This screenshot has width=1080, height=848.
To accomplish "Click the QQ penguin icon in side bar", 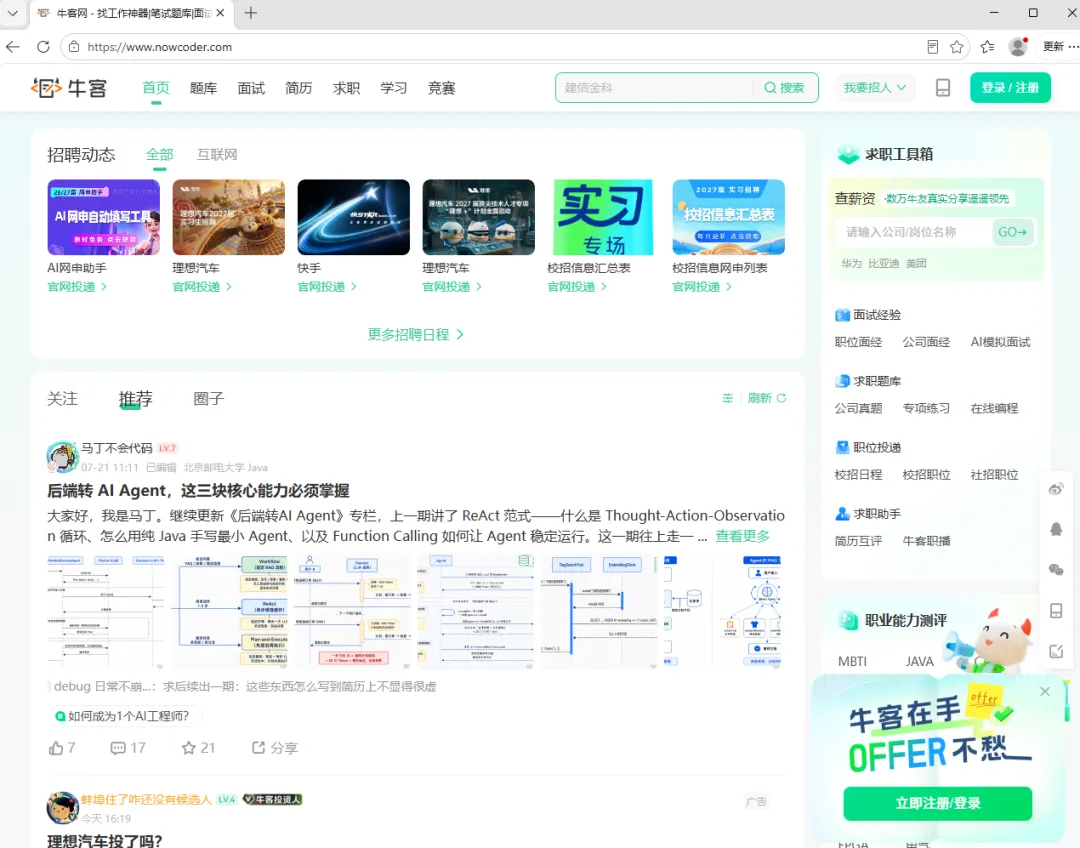I will pos(1056,529).
